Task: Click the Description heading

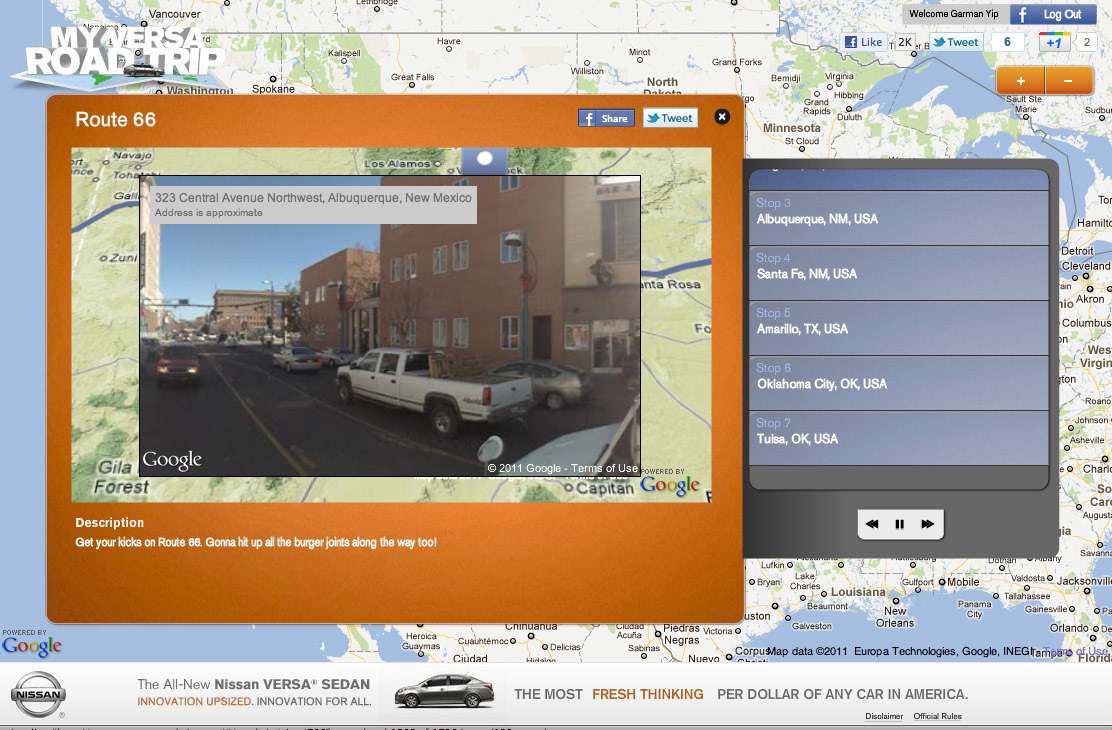Action: 110,523
